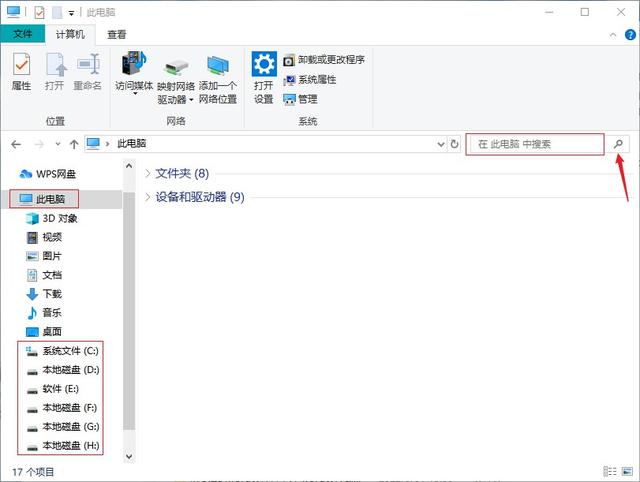
Task: Switch to details view icon in status bar
Action: coord(610,471)
